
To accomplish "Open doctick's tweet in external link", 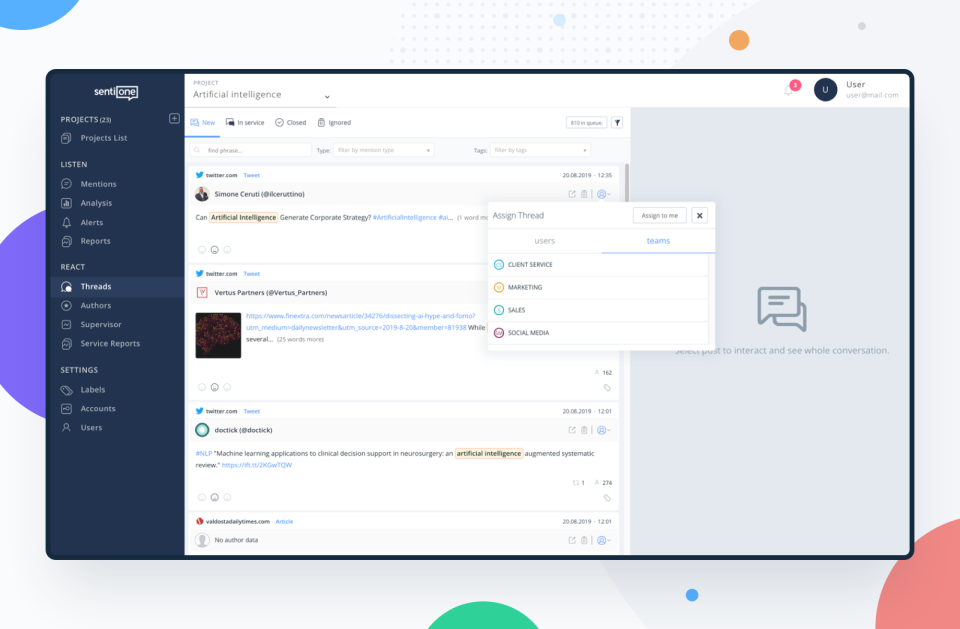I will pos(572,430).
